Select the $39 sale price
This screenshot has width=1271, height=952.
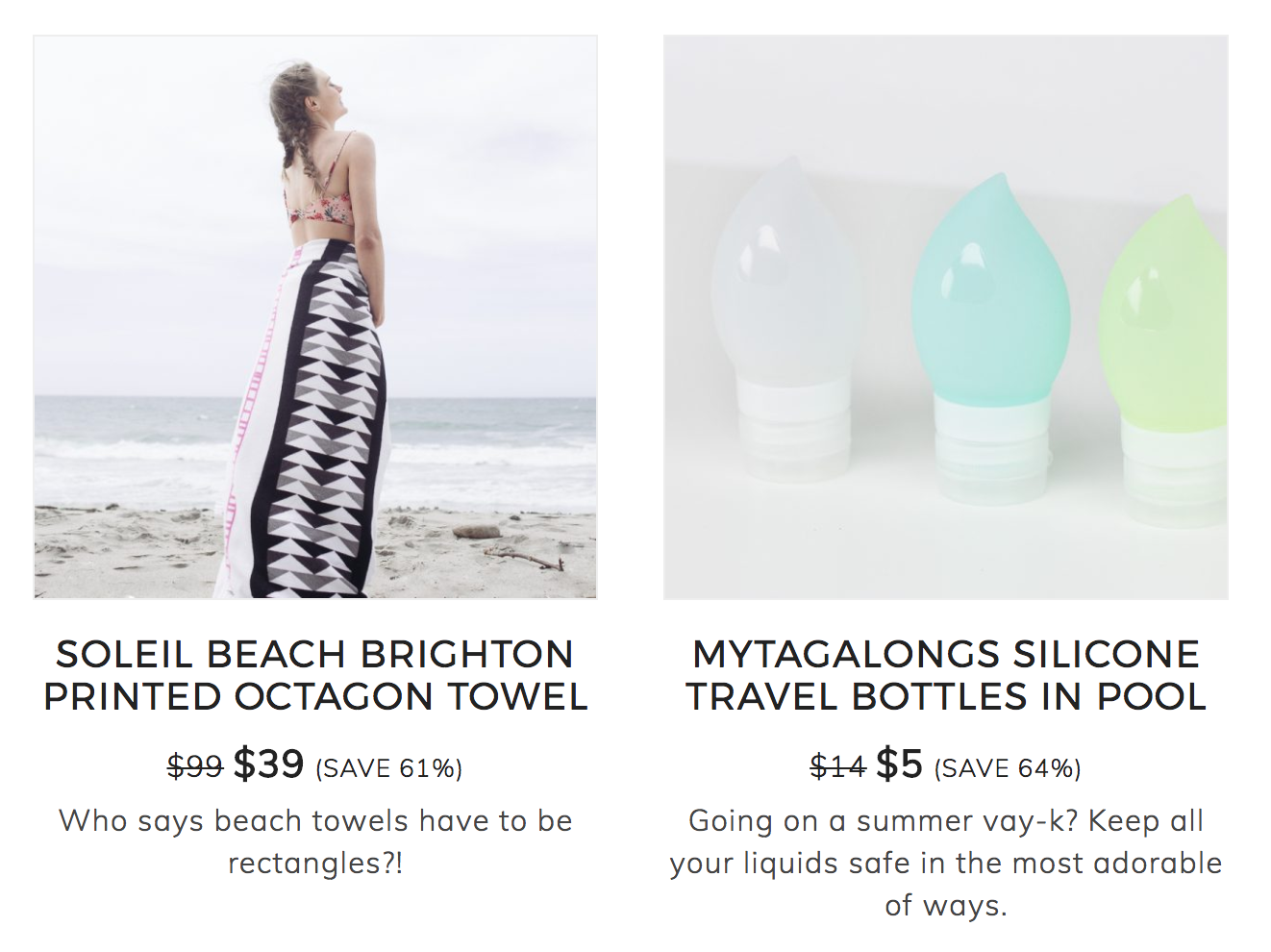268,764
